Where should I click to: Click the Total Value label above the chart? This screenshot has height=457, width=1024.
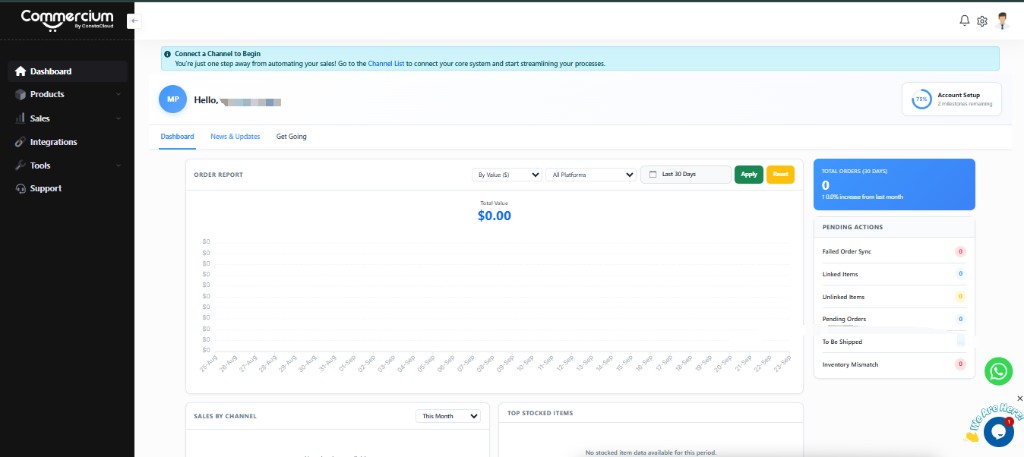[494, 203]
